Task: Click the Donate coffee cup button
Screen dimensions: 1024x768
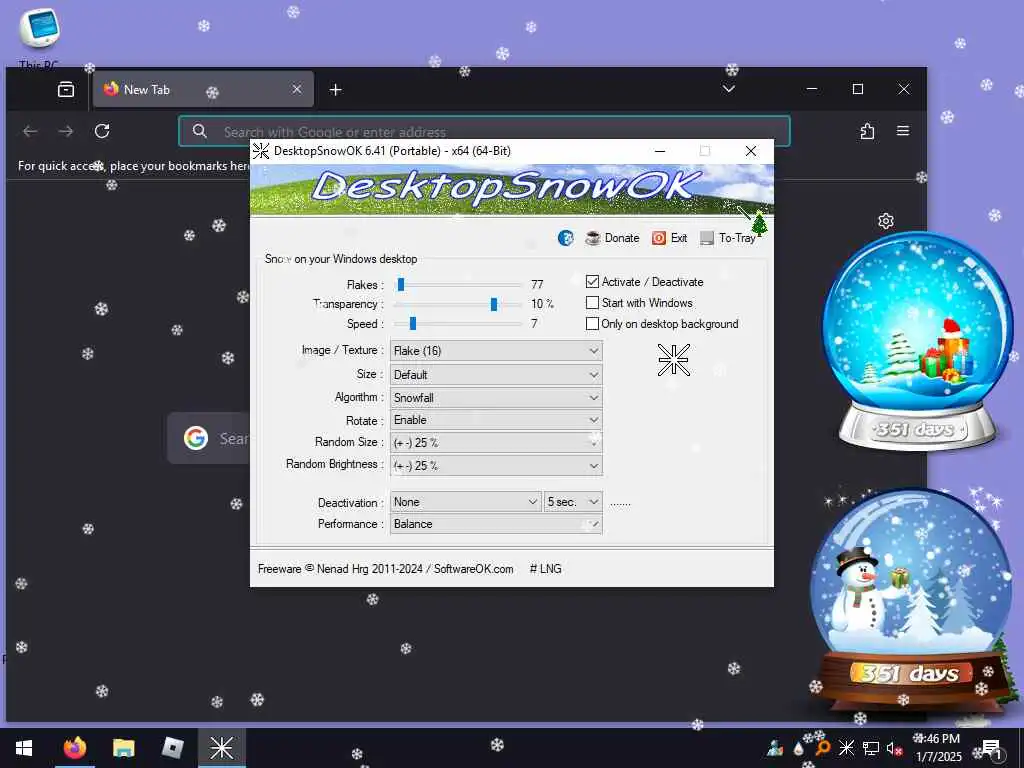Action: 613,238
